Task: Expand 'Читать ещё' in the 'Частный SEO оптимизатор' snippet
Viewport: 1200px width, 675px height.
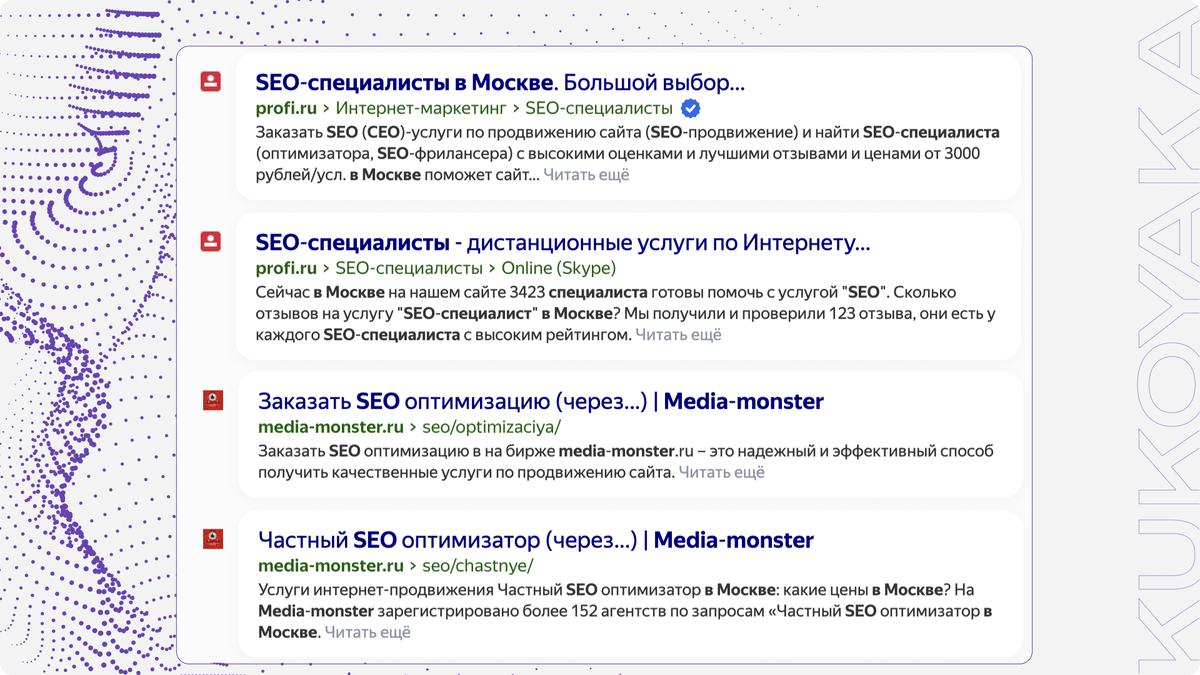Action: pyautogui.click(x=367, y=632)
